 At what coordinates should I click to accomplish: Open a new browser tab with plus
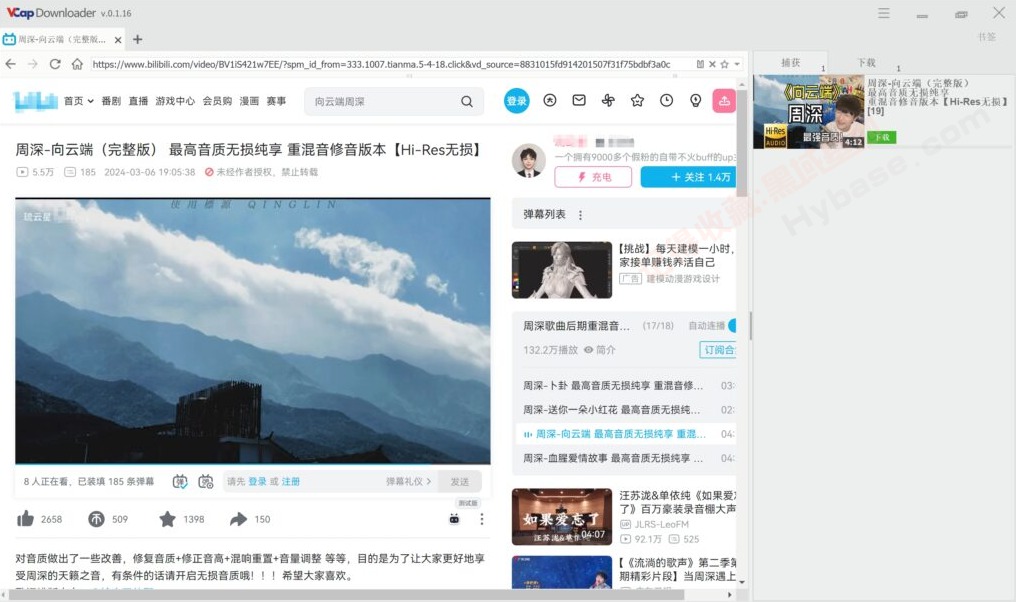coord(138,40)
